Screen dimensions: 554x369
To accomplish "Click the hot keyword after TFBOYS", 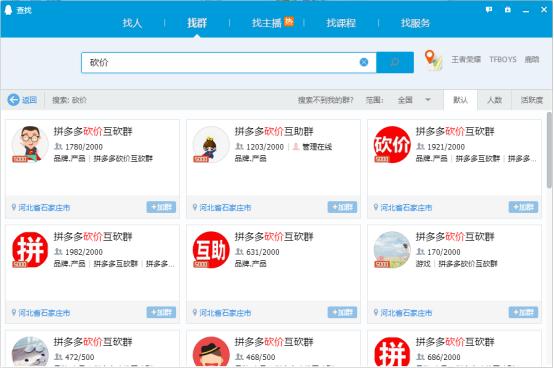I will (532, 59).
